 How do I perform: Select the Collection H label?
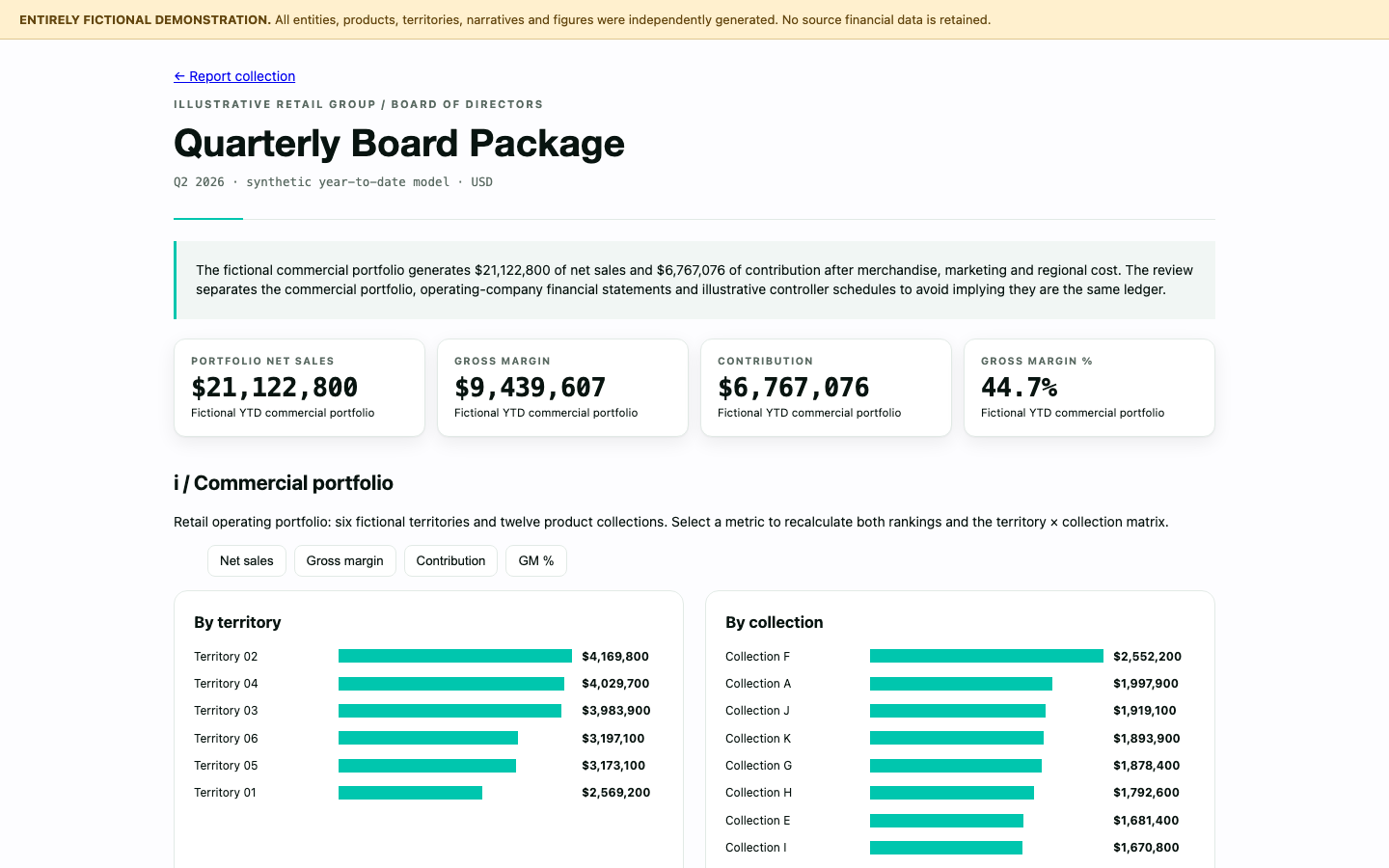[759, 793]
